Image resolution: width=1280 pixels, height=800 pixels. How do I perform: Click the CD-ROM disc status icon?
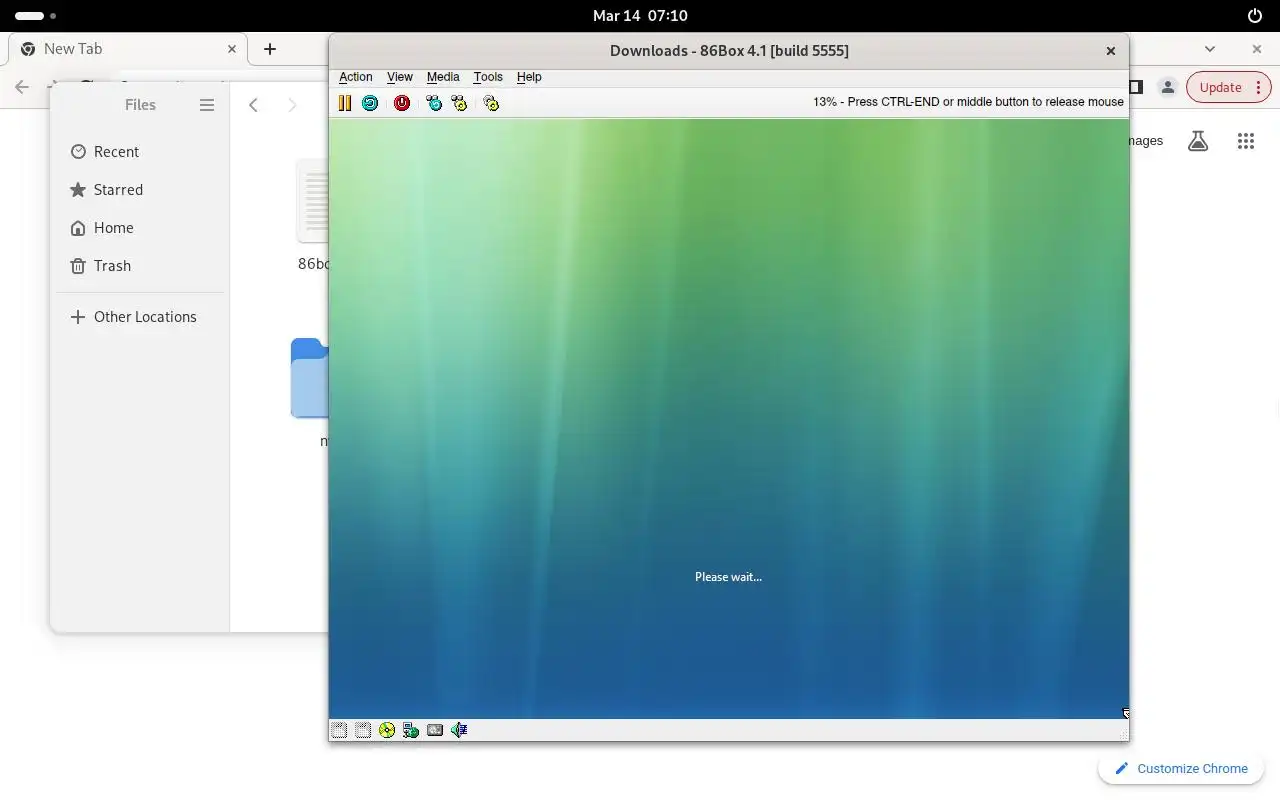[x=387, y=730]
